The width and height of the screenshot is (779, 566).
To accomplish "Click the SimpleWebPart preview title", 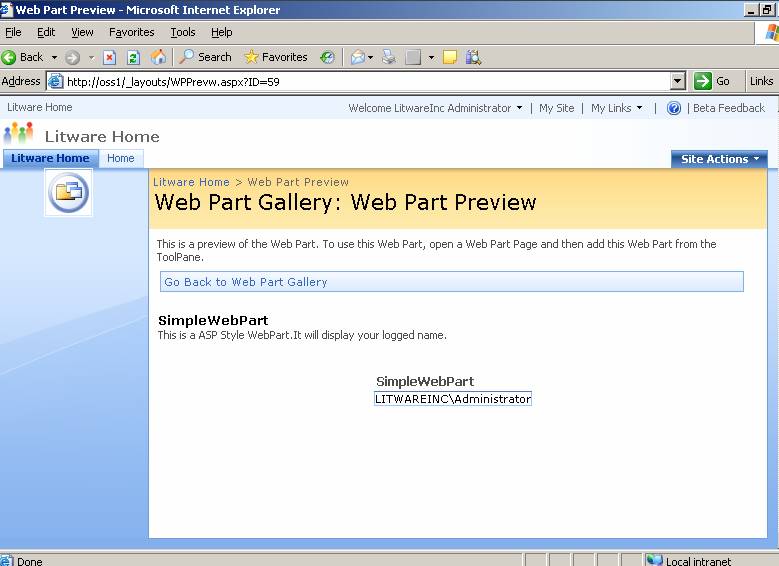I will [x=425, y=381].
